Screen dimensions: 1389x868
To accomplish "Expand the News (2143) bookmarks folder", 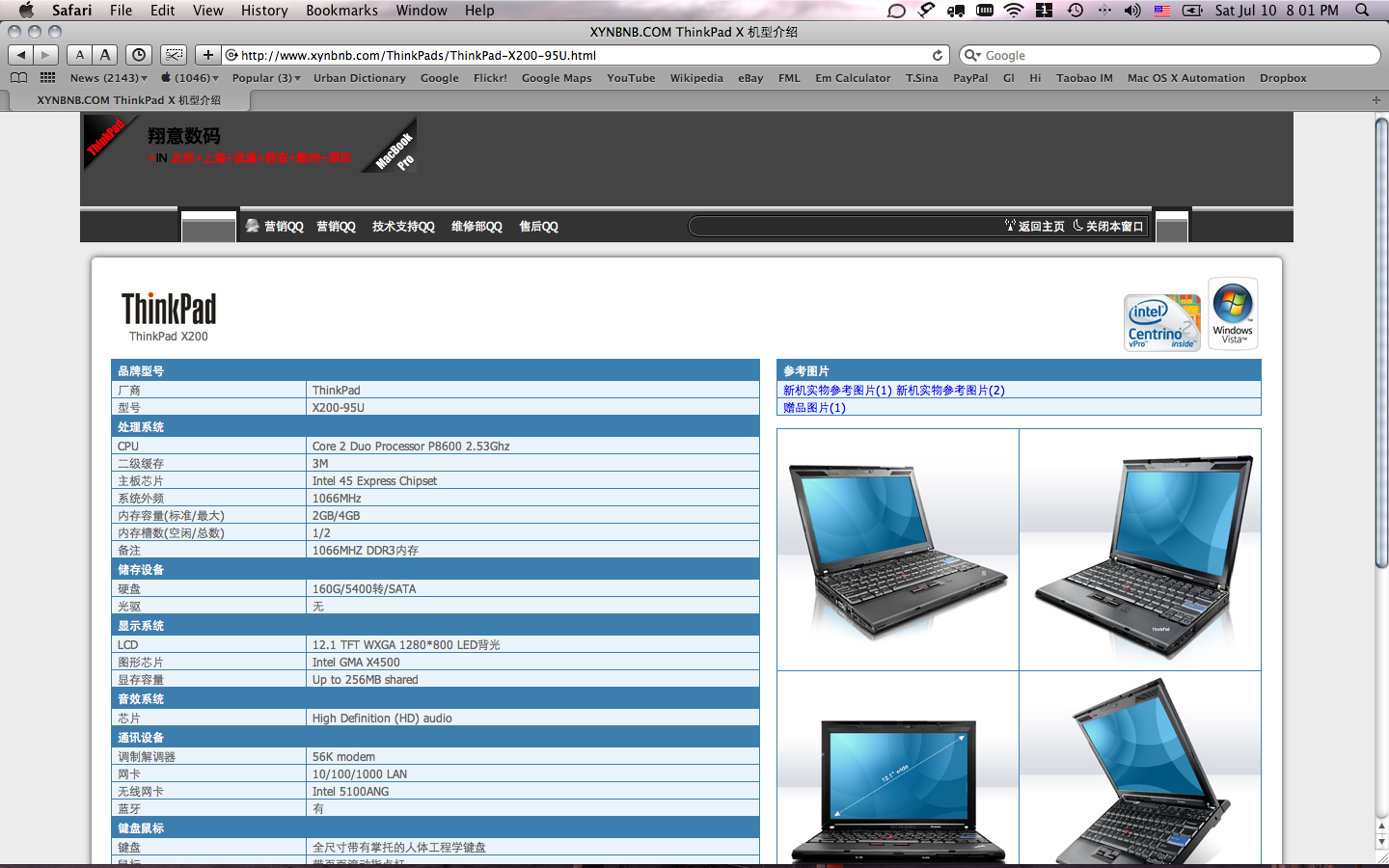I will (108, 78).
